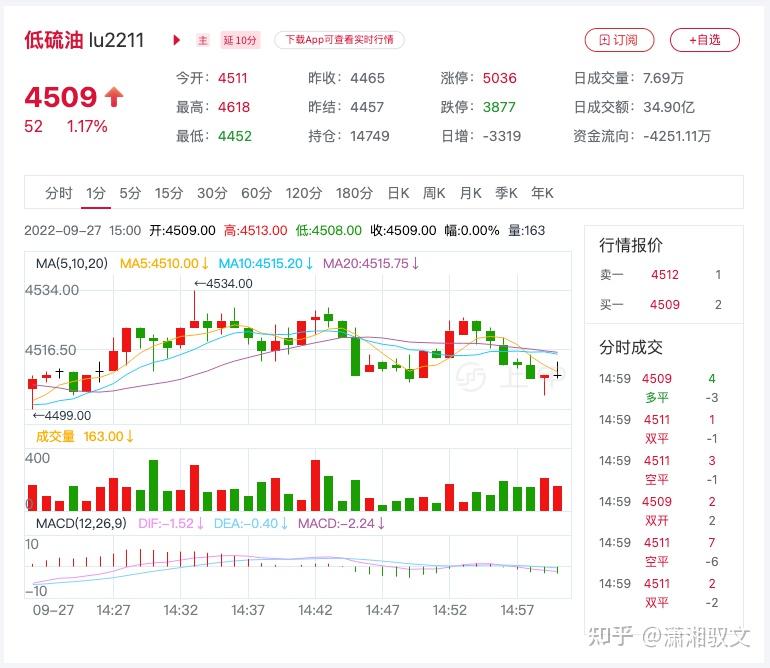Switch to the 分时 chart tab
The height and width of the screenshot is (668, 770).
point(58,193)
